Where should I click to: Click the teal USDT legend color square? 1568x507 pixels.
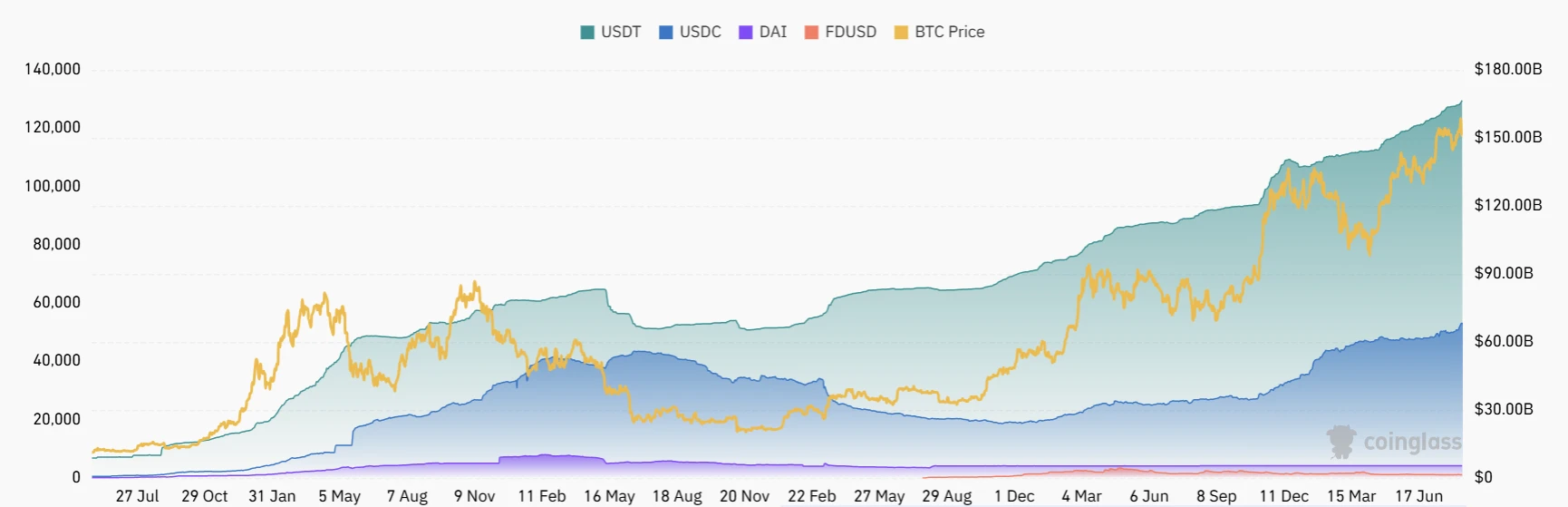(587, 33)
